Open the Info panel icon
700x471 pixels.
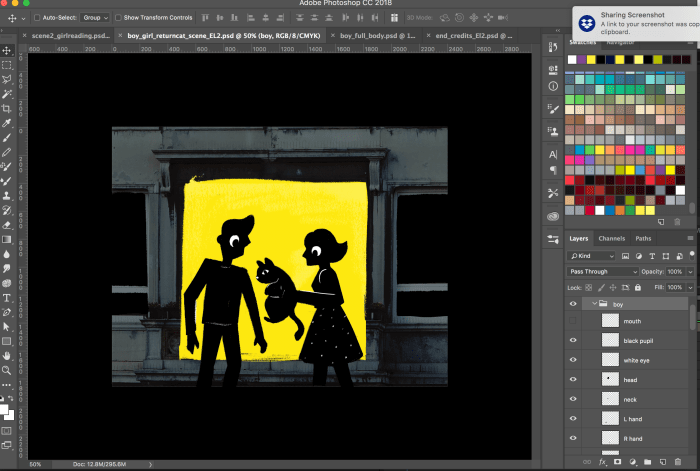click(x=553, y=87)
